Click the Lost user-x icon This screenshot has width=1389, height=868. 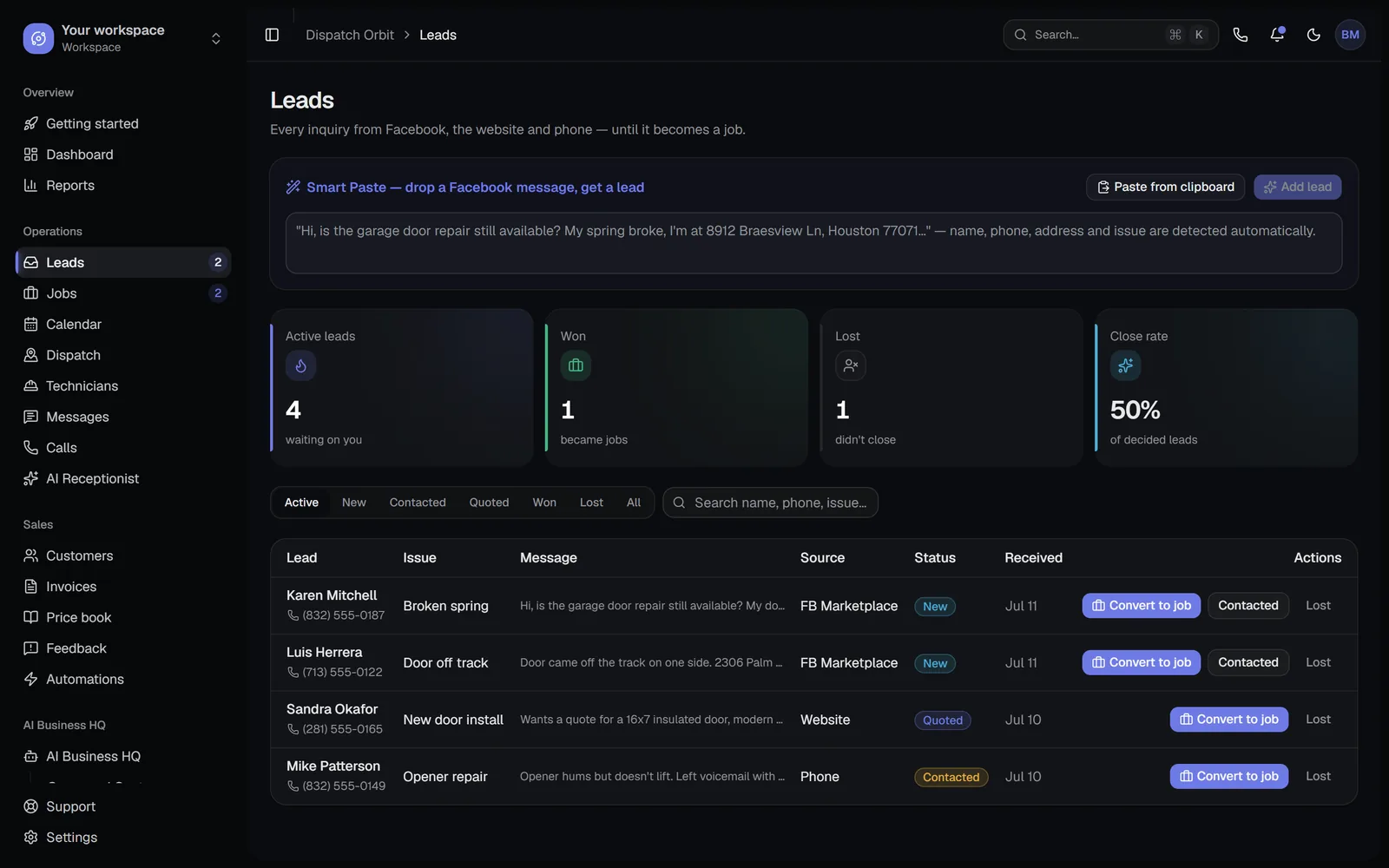tap(851, 365)
